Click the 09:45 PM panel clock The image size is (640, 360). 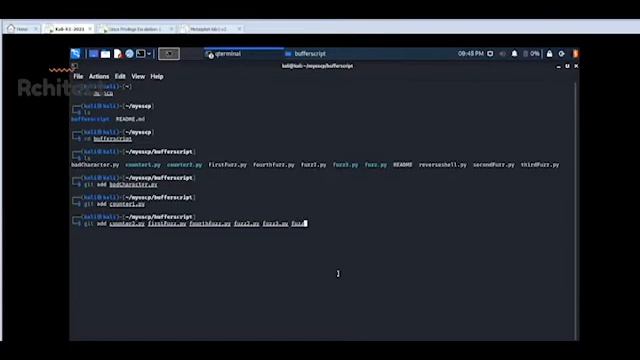tap(470, 54)
